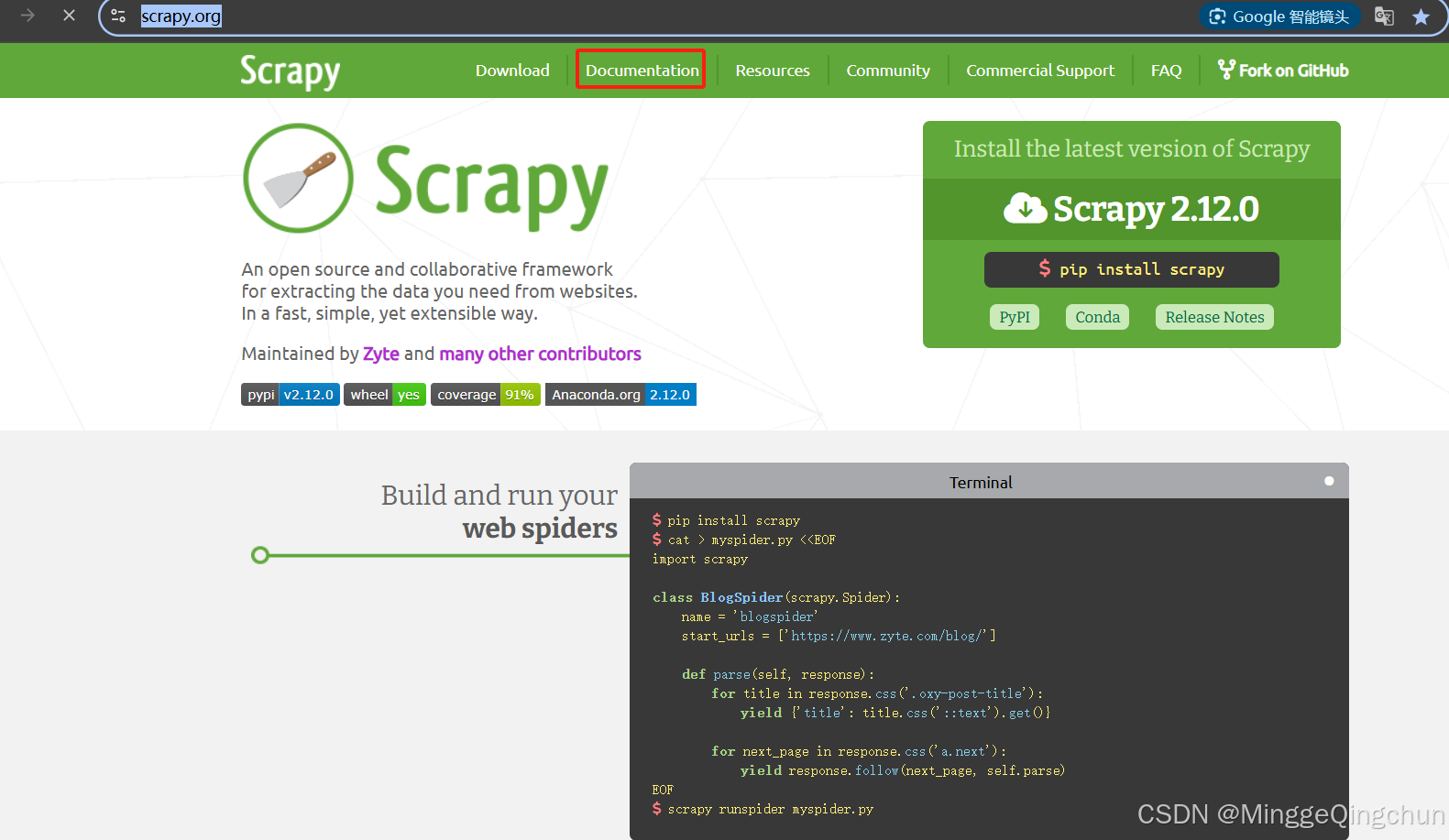Click the scrapy runspider myspider.py command line

pos(763,809)
